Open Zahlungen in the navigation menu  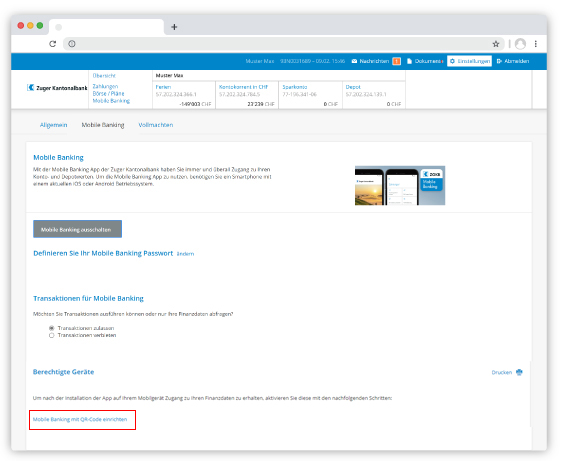(x=105, y=86)
